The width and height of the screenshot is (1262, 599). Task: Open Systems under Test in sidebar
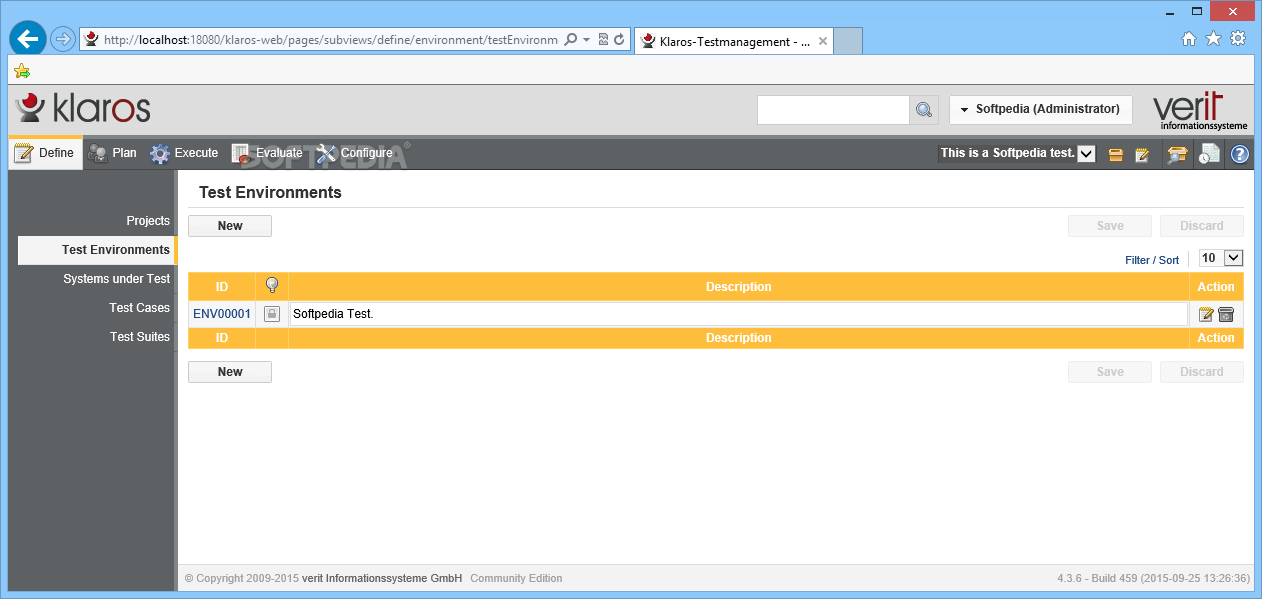116,279
